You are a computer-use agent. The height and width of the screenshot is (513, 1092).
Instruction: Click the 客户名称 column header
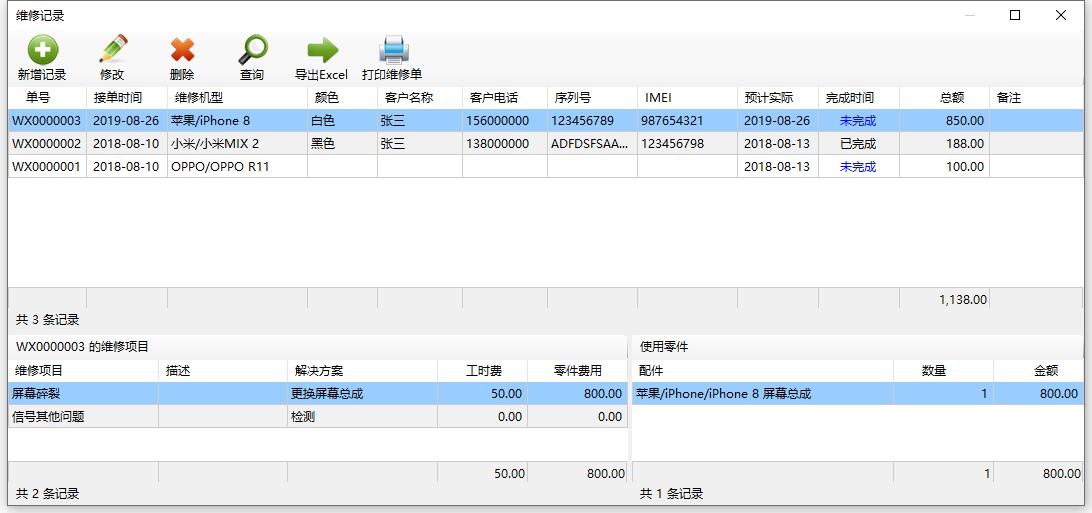click(420, 98)
